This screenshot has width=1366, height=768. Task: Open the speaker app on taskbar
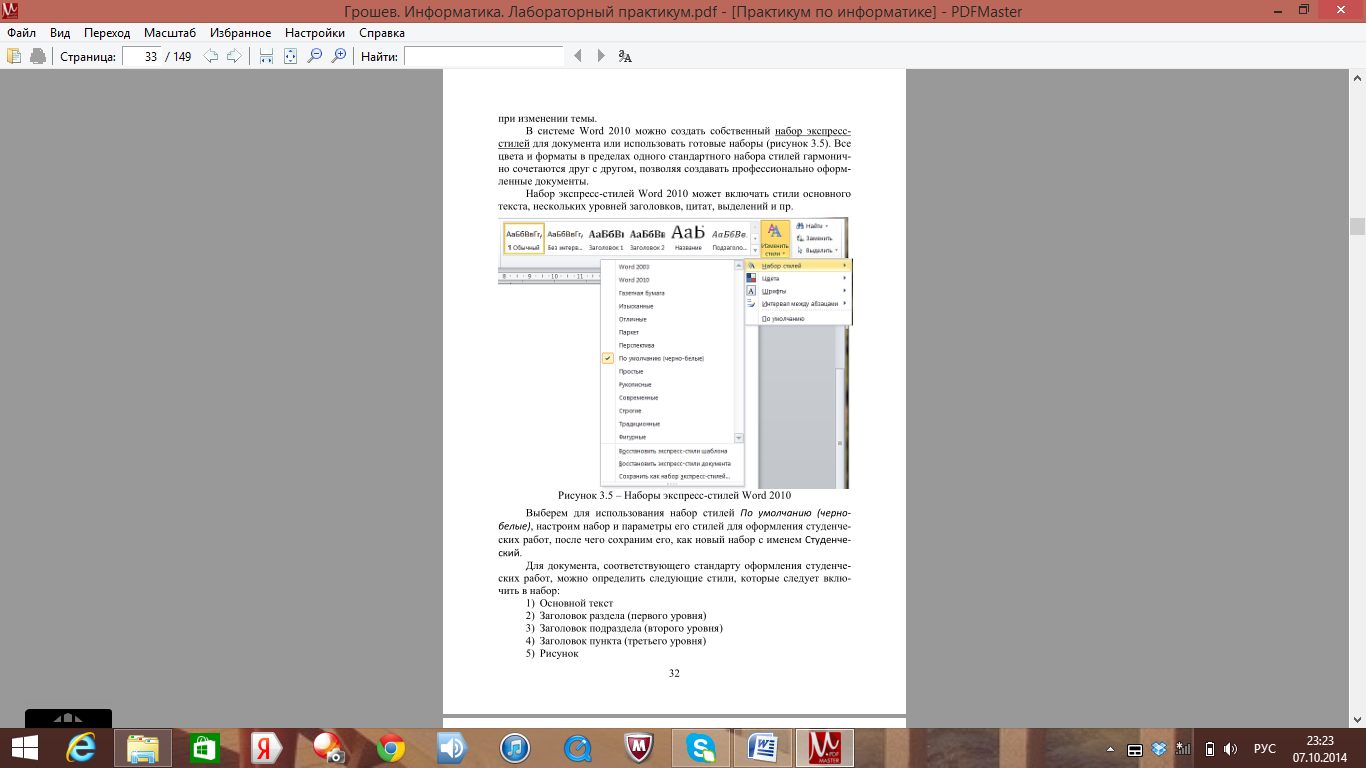(452, 748)
